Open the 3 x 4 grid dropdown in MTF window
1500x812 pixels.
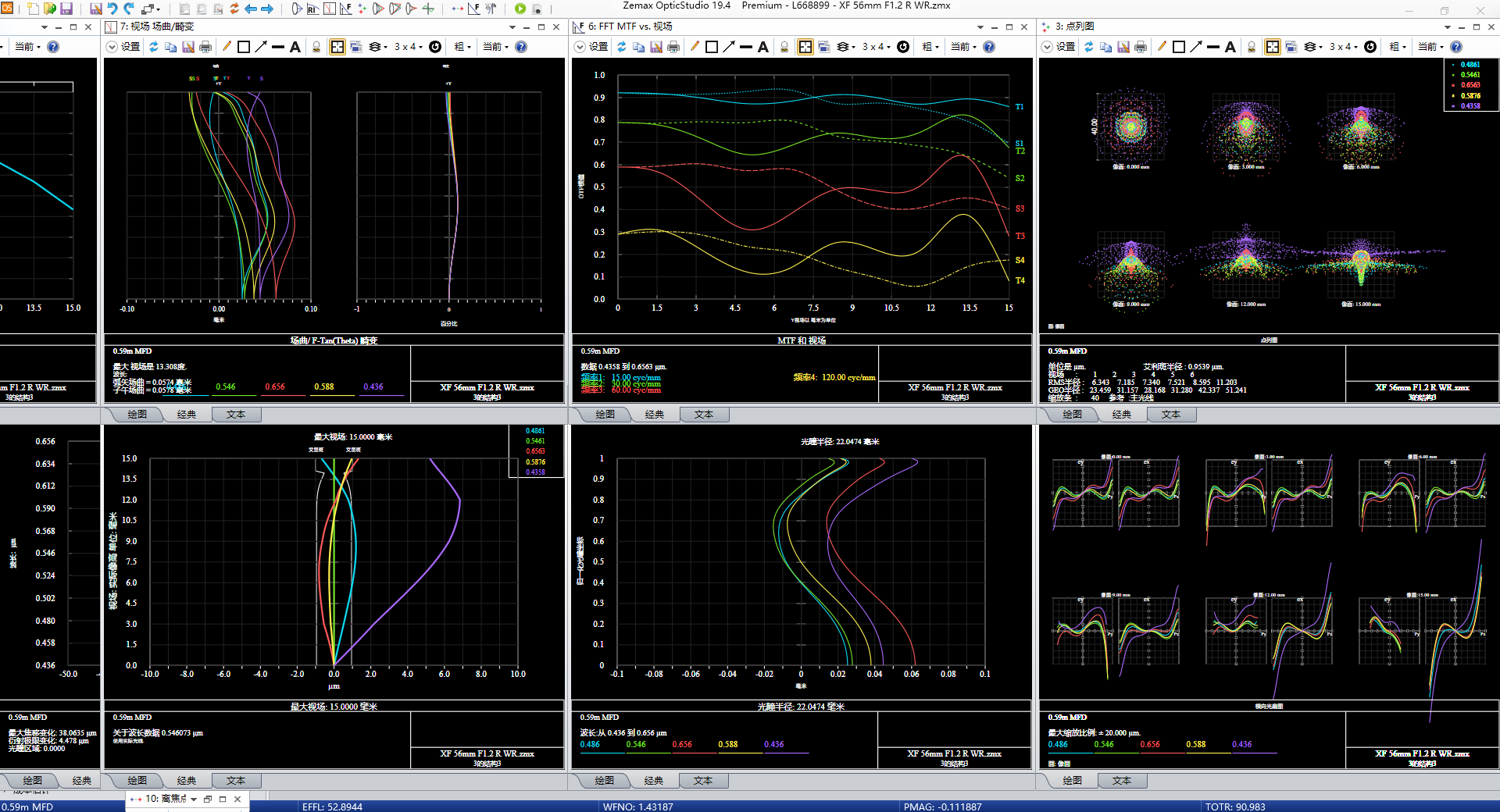[x=876, y=47]
